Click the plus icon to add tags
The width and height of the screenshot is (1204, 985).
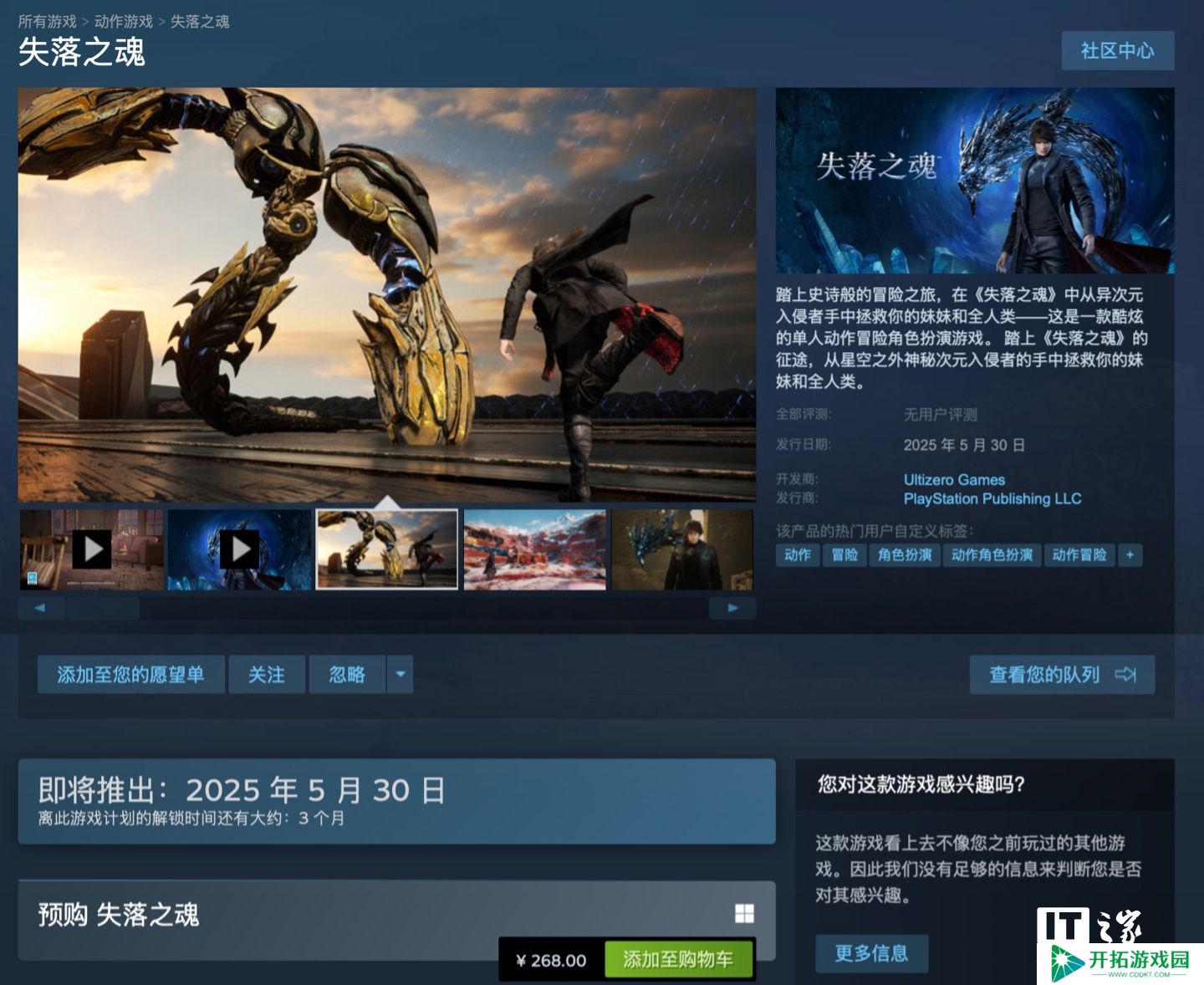pyautogui.click(x=1130, y=555)
